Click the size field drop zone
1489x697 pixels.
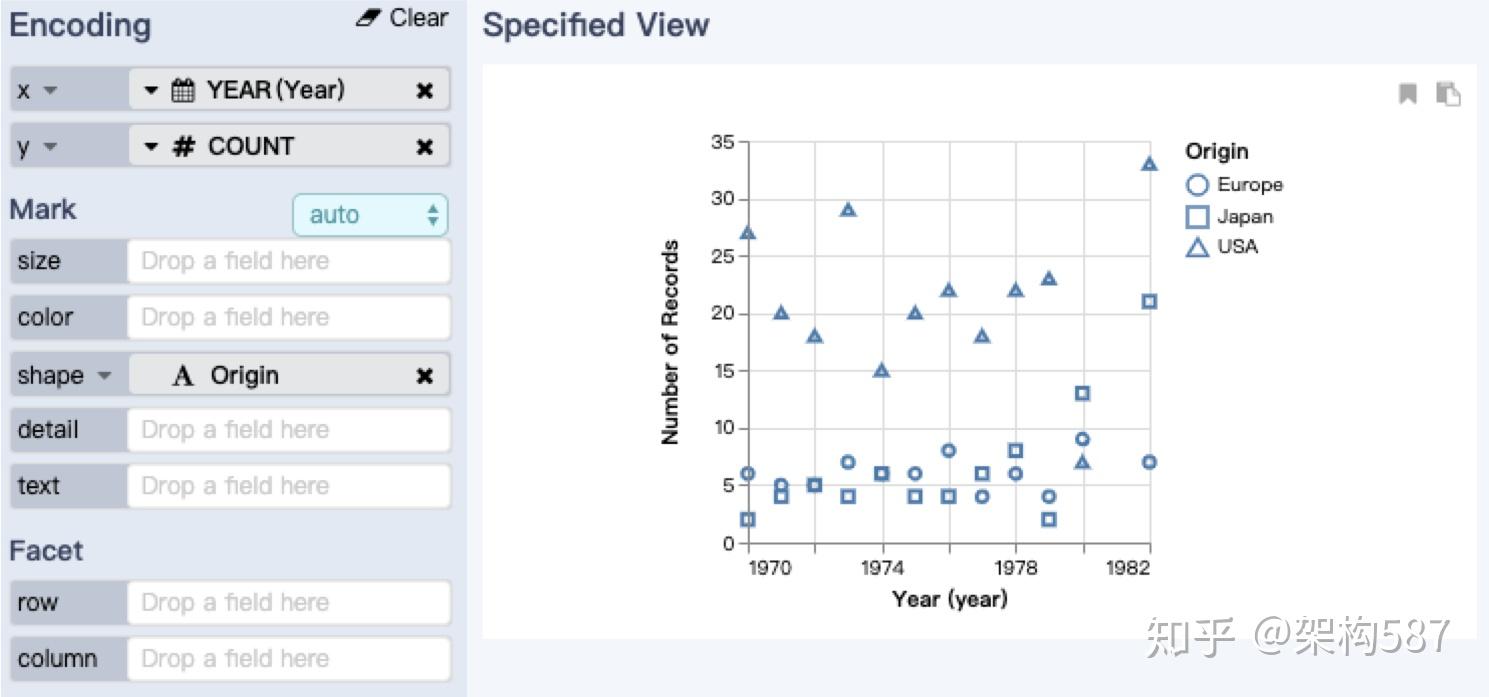tap(289, 261)
